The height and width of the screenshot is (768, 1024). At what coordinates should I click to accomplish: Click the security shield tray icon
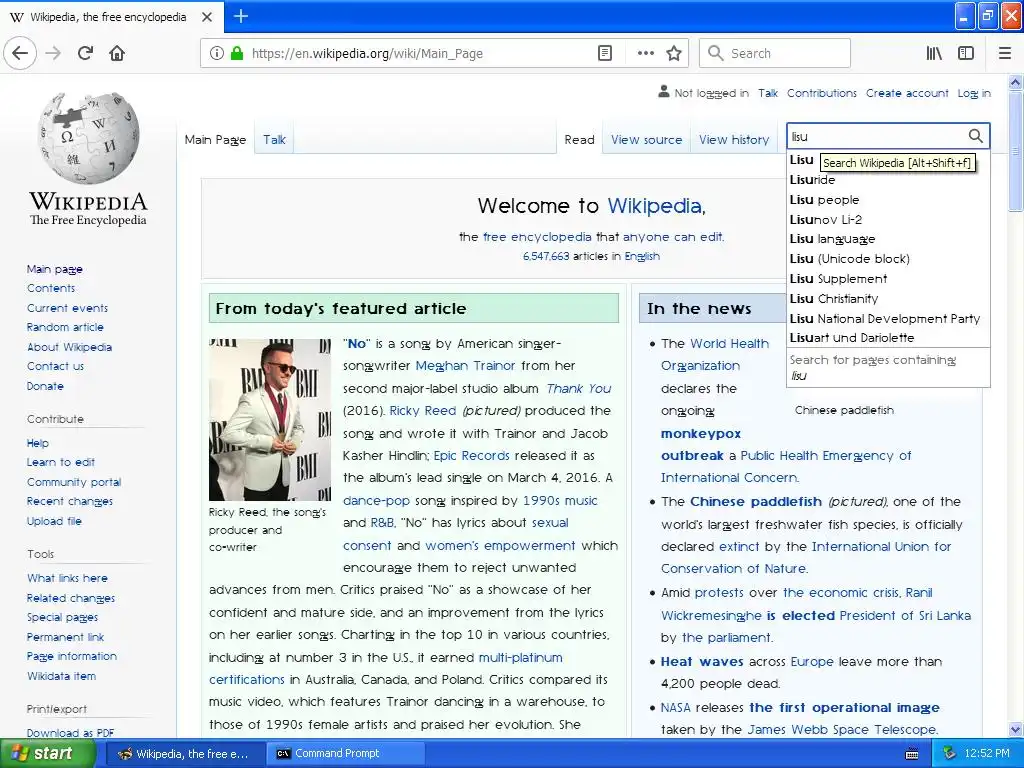(950, 753)
